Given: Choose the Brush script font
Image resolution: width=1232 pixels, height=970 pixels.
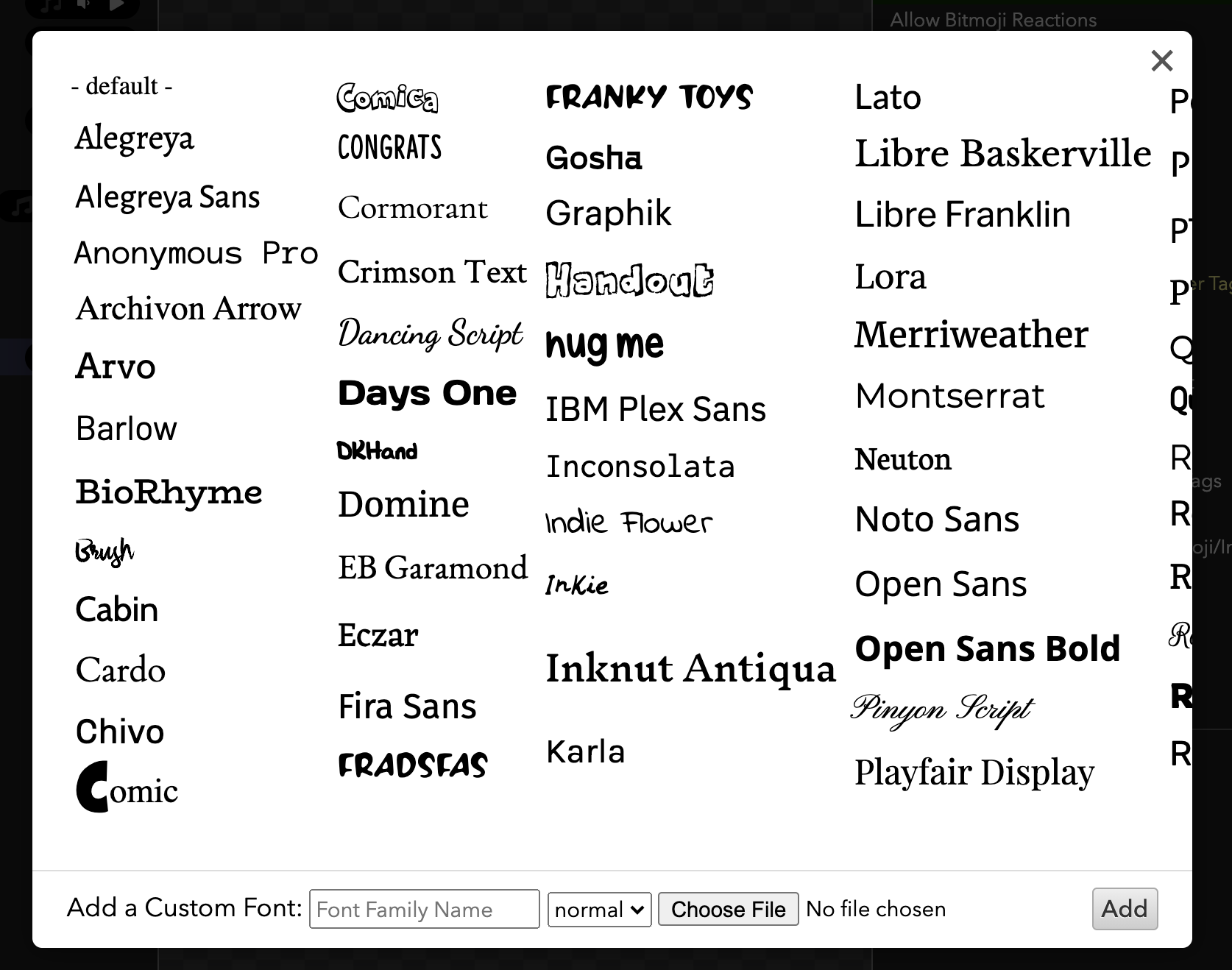Looking at the screenshot, I should point(105,551).
